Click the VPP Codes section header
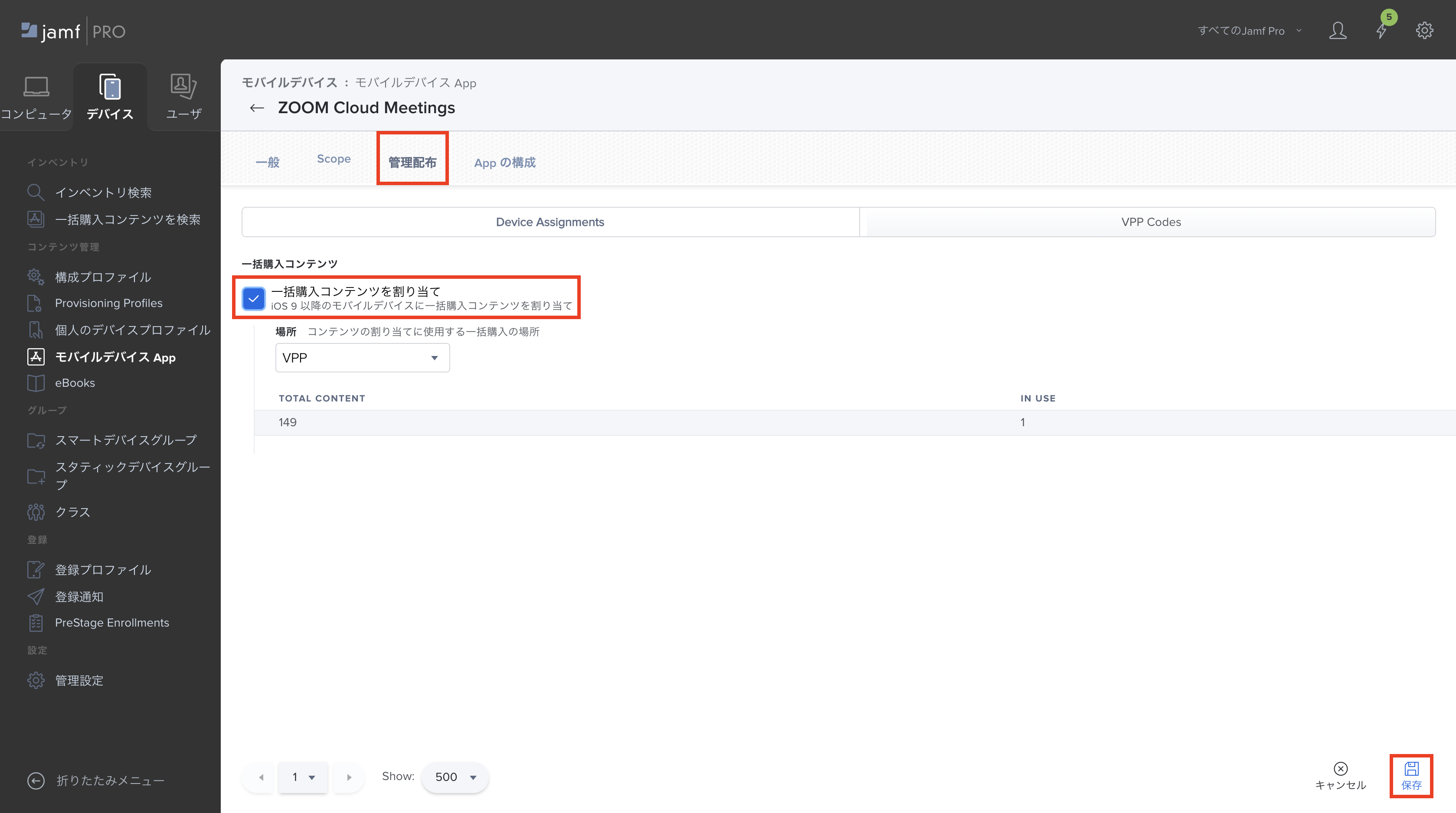The width and height of the screenshot is (1456, 813). click(x=1151, y=222)
